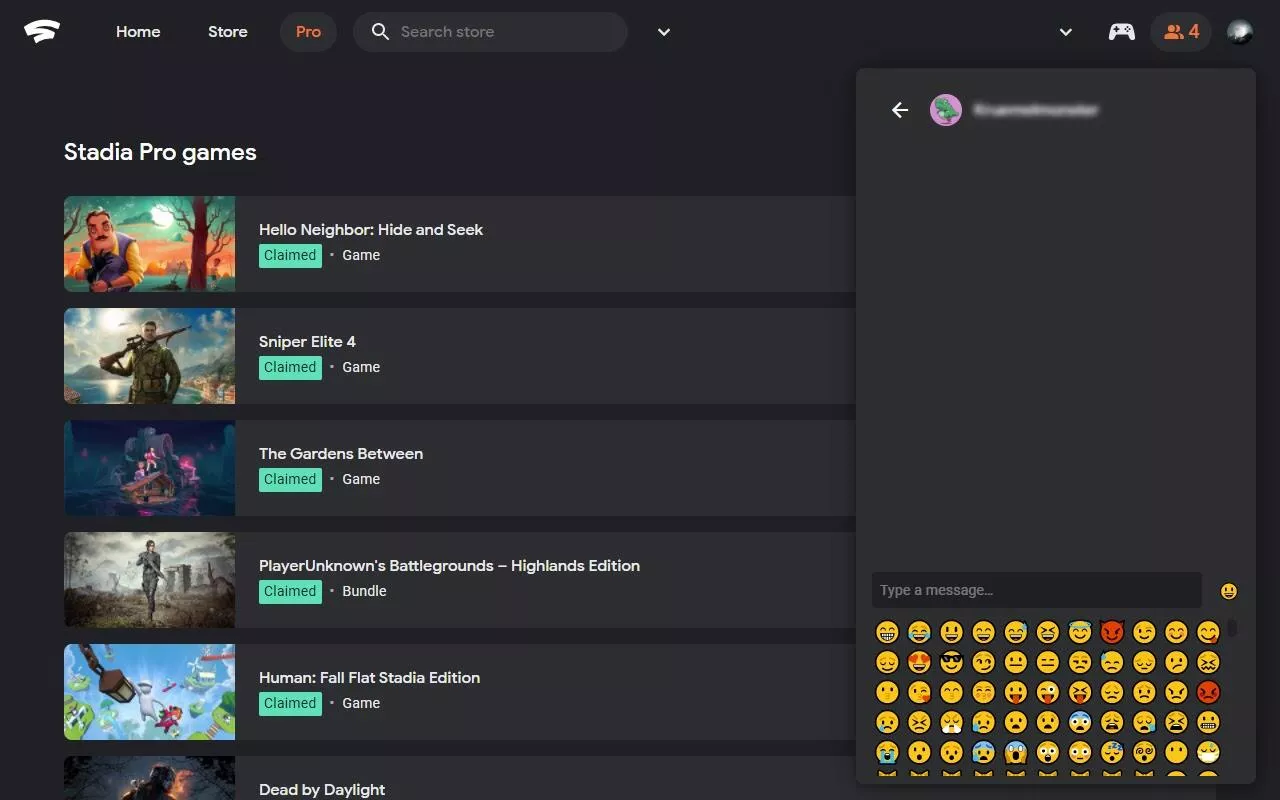Click the Search store field
Viewport: 1280px width, 800px height.
coord(490,32)
